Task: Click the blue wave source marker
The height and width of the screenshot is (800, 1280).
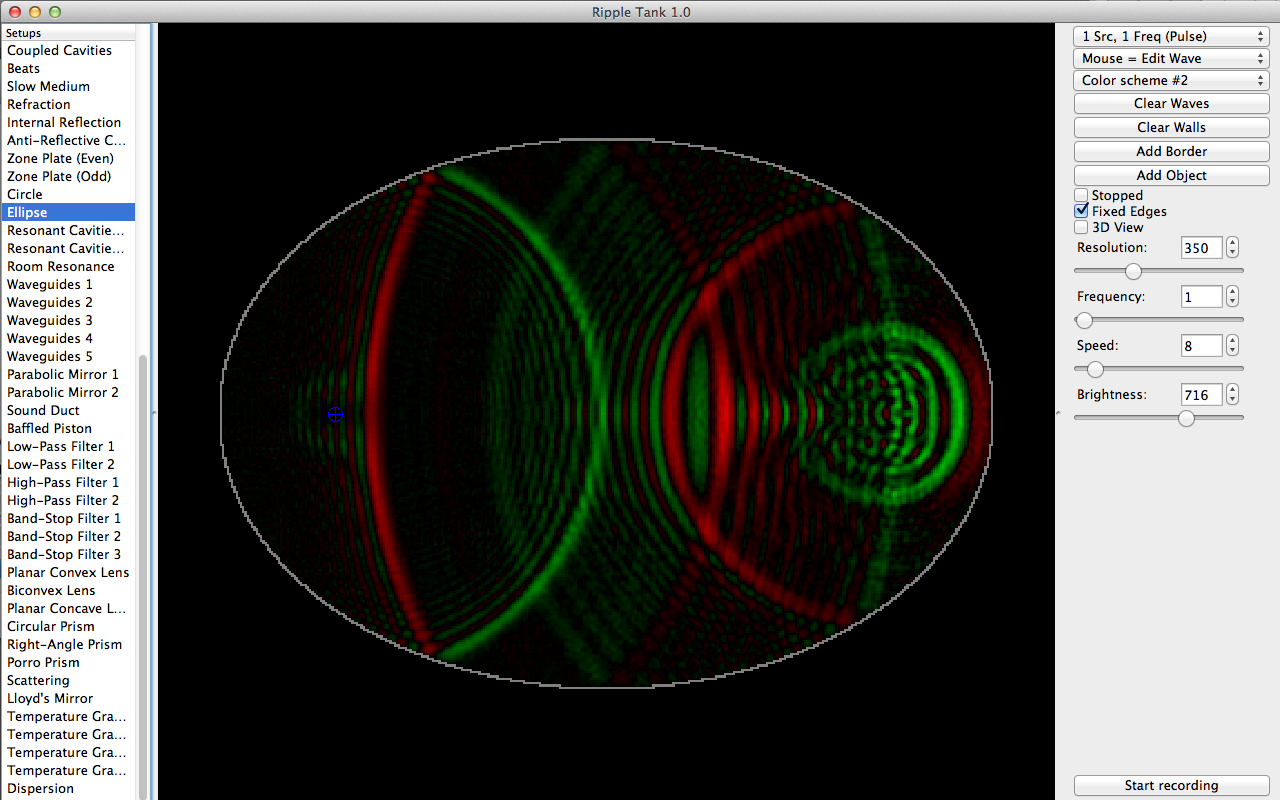Action: 335,414
